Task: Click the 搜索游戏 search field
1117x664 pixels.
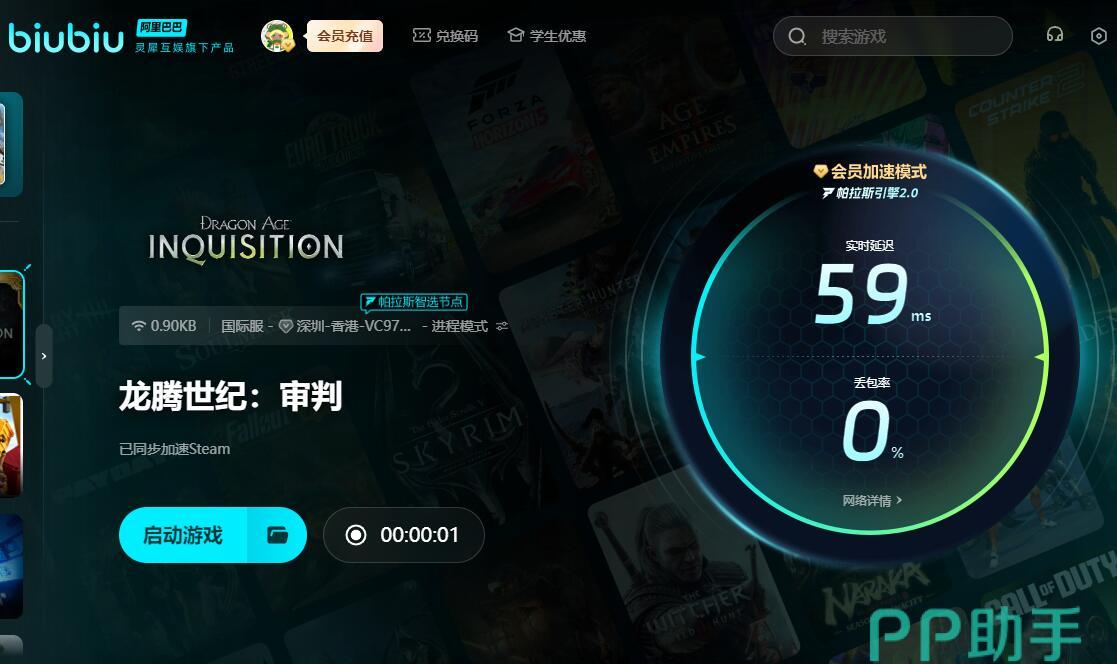Action: (x=893, y=36)
